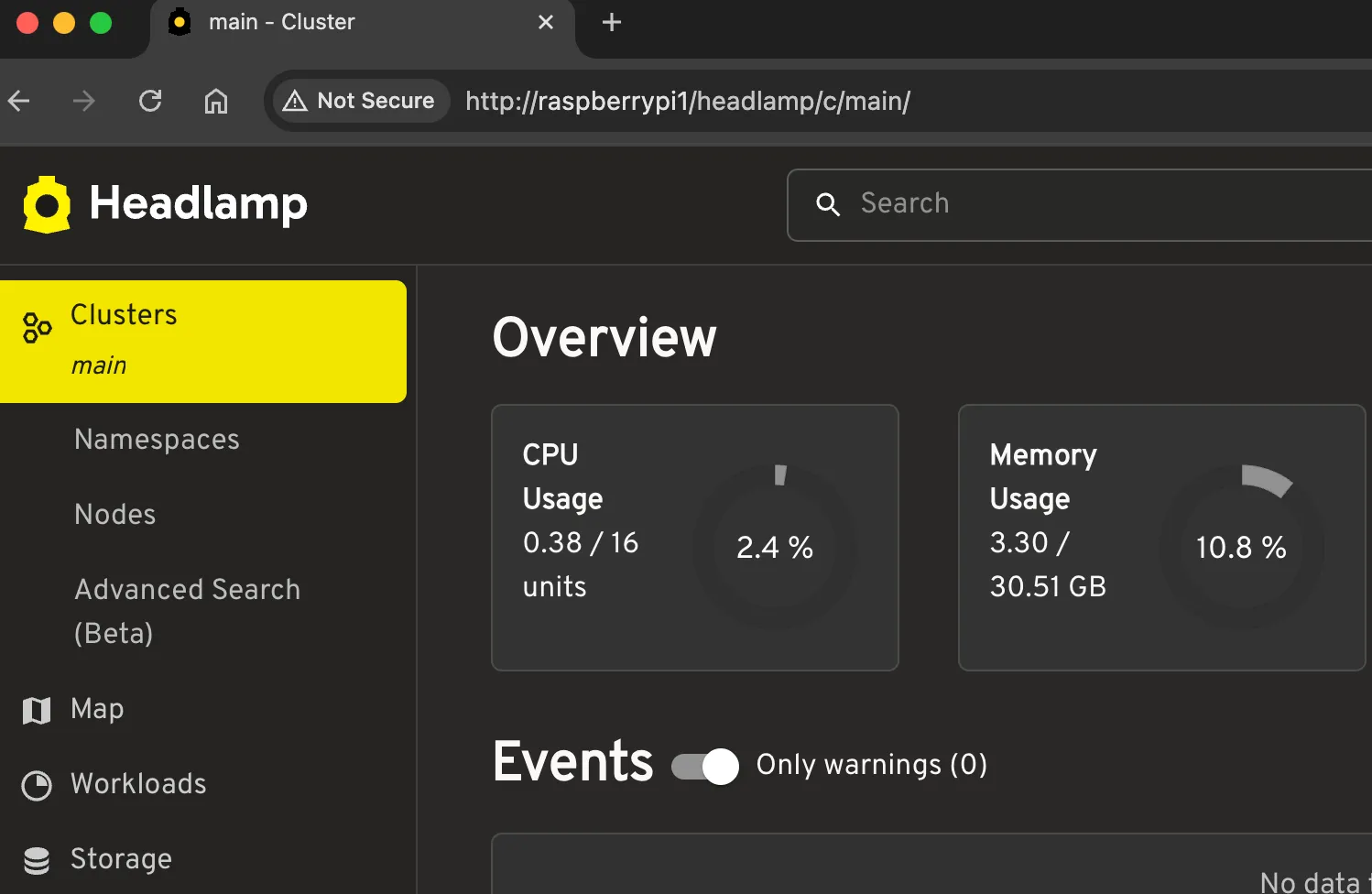Click the Headlamp logo icon
The width and height of the screenshot is (1372, 894).
45,203
